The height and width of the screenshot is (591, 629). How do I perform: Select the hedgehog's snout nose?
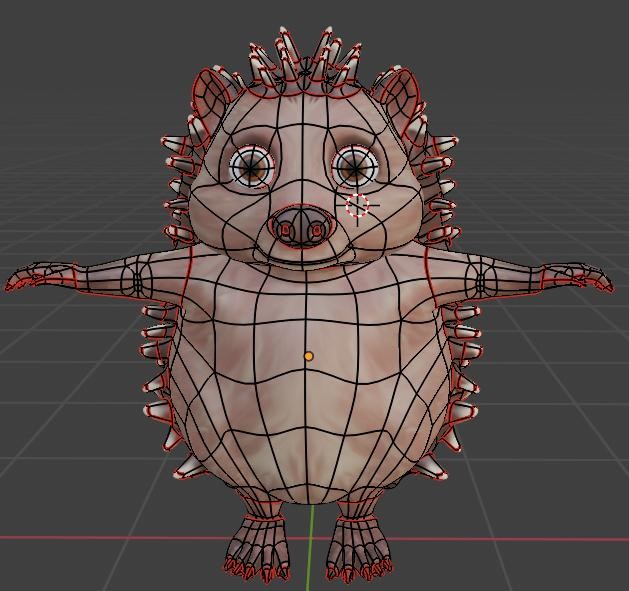click(x=301, y=228)
